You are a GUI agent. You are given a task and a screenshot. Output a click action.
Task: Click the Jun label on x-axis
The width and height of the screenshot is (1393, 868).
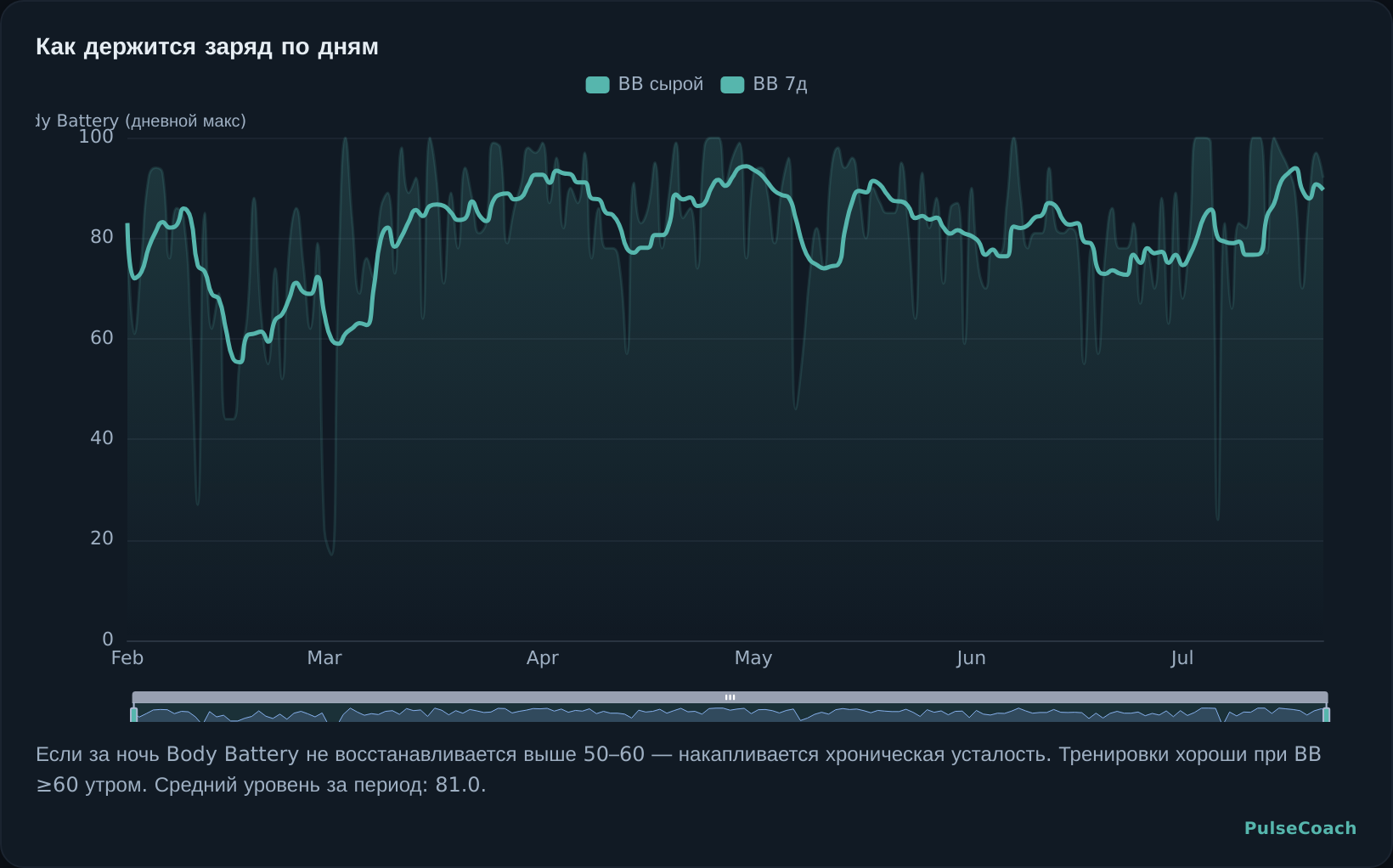tap(971, 658)
